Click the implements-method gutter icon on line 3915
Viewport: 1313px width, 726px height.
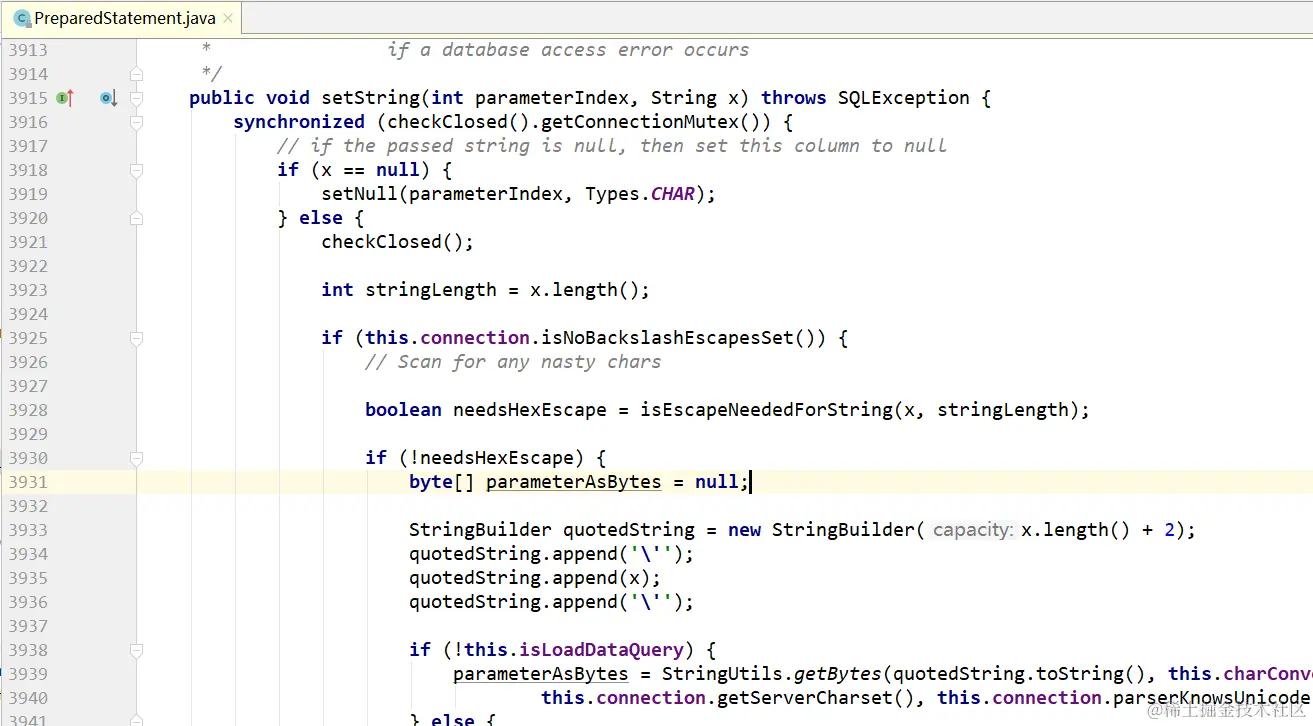click(x=65, y=98)
